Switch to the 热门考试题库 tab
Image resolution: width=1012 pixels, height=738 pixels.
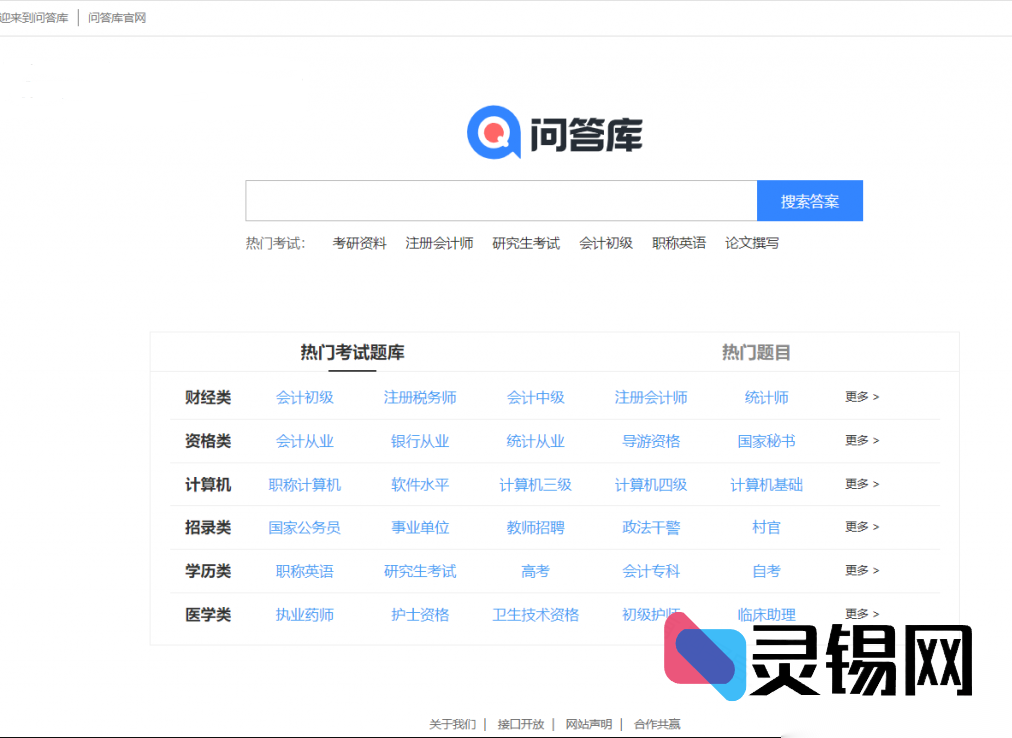(352, 352)
